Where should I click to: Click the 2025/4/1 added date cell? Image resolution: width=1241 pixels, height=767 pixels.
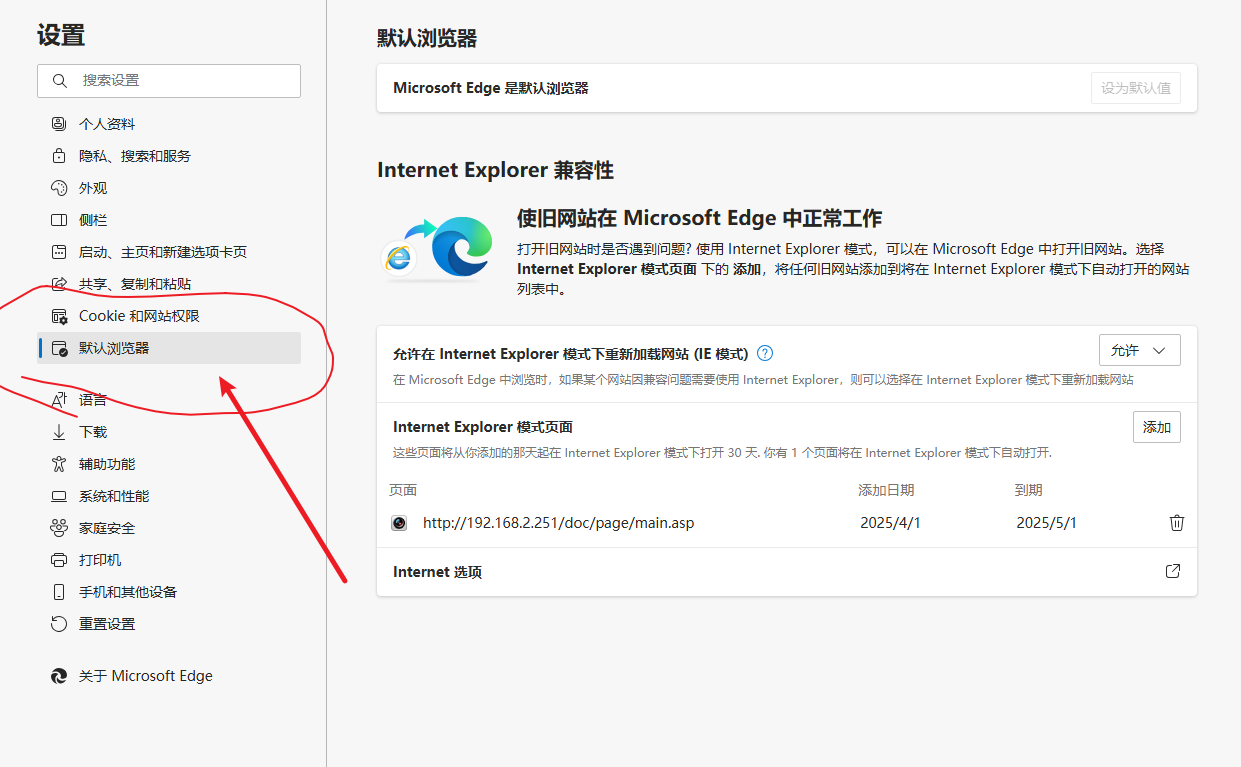click(890, 523)
